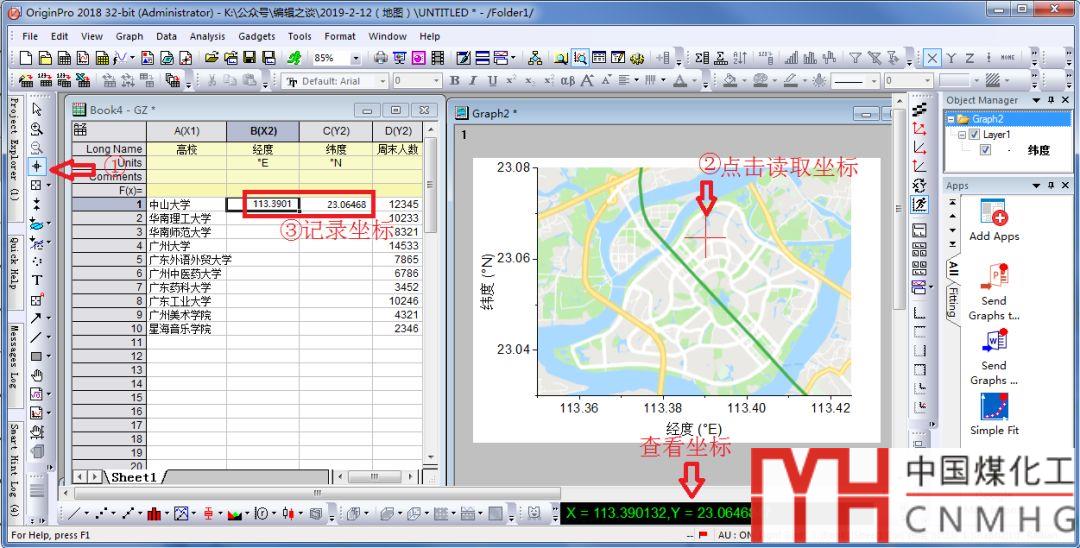Image resolution: width=1080 pixels, height=548 pixels.
Task: Click the Print icon in toolbar
Action: (x=381, y=58)
